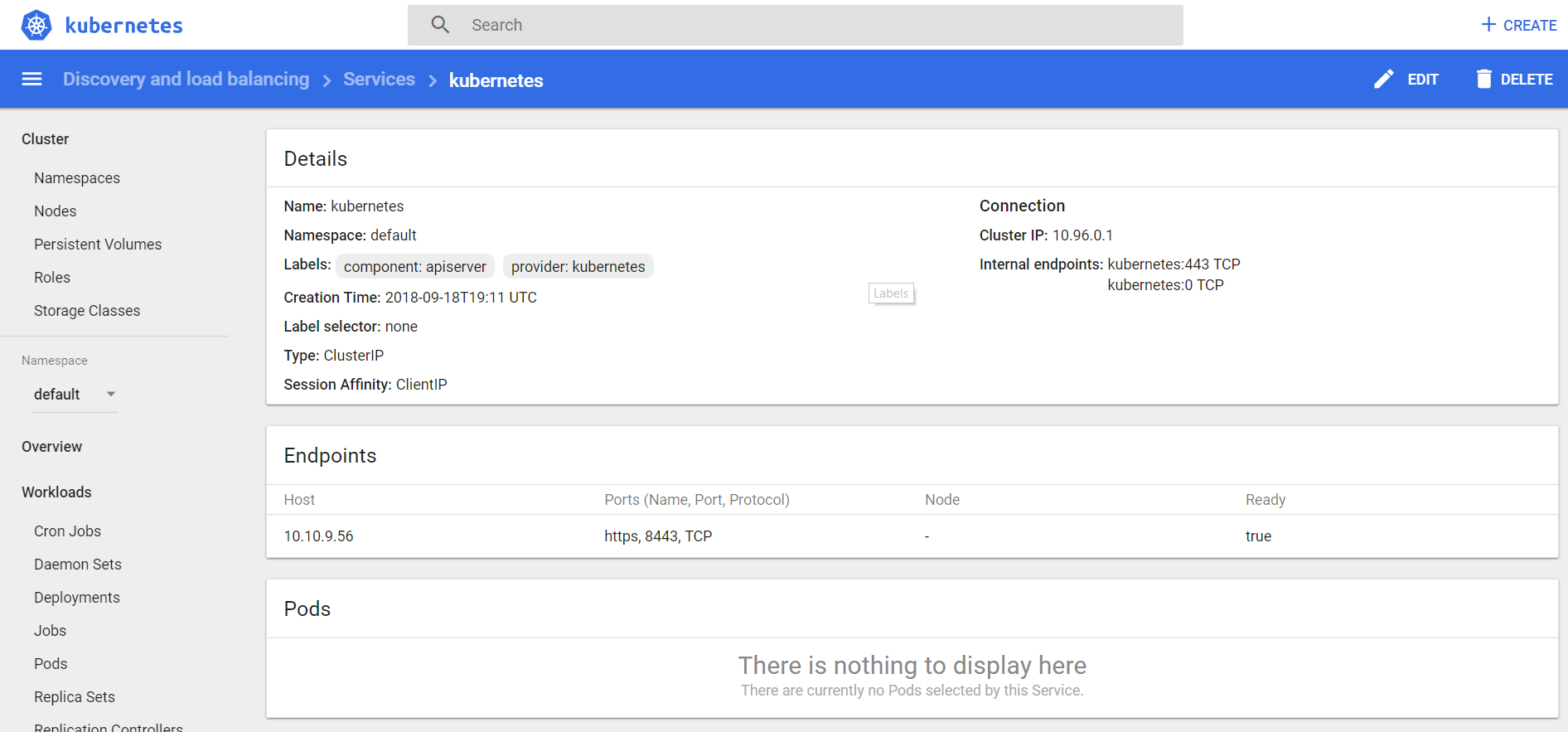Screen dimensions: 1568x732
Task: Open Namespaces in sidebar
Action: tap(77, 178)
